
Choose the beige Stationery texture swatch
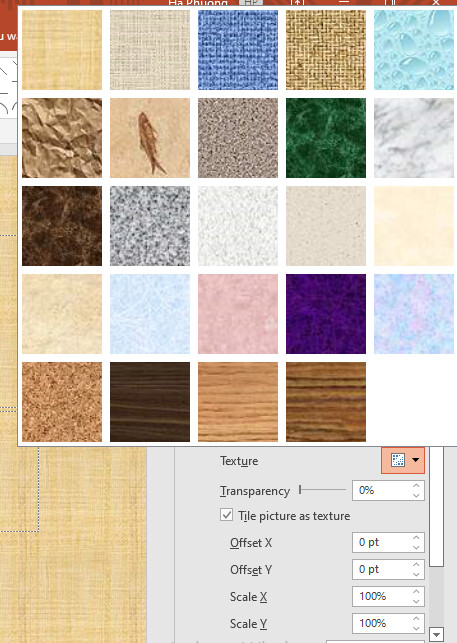click(62, 314)
